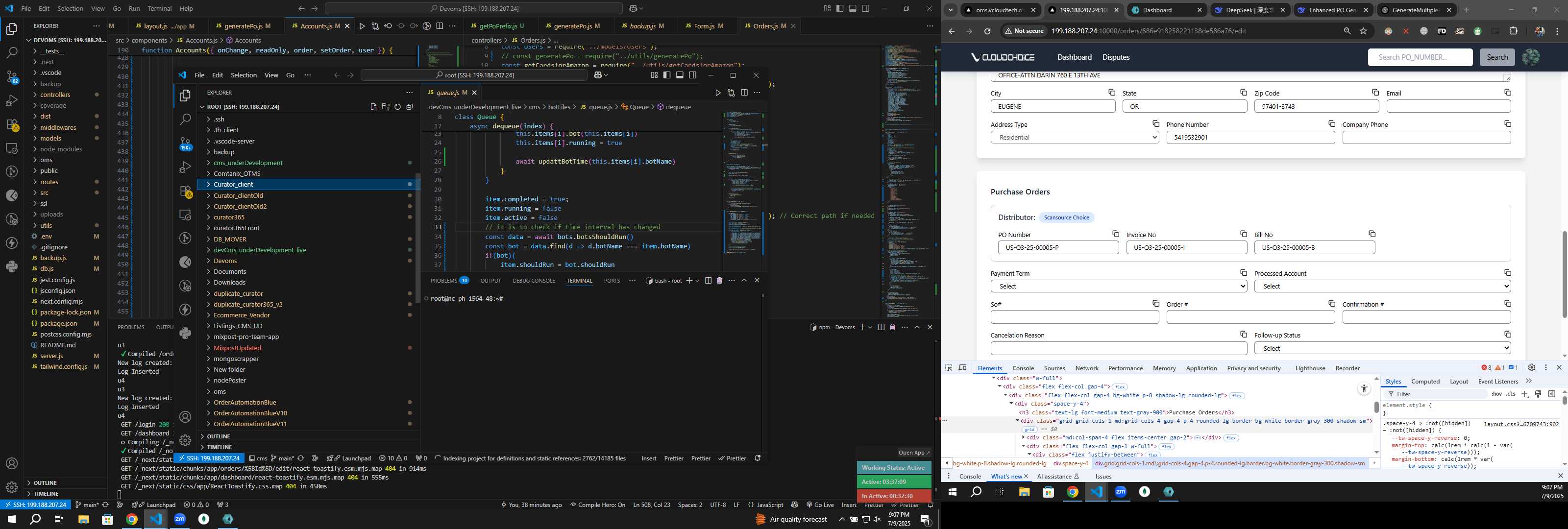Image resolution: width=1568 pixels, height=529 pixels.
Task: Click New Folder icon in ROOT explorer header
Action: click(x=385, y=106)
